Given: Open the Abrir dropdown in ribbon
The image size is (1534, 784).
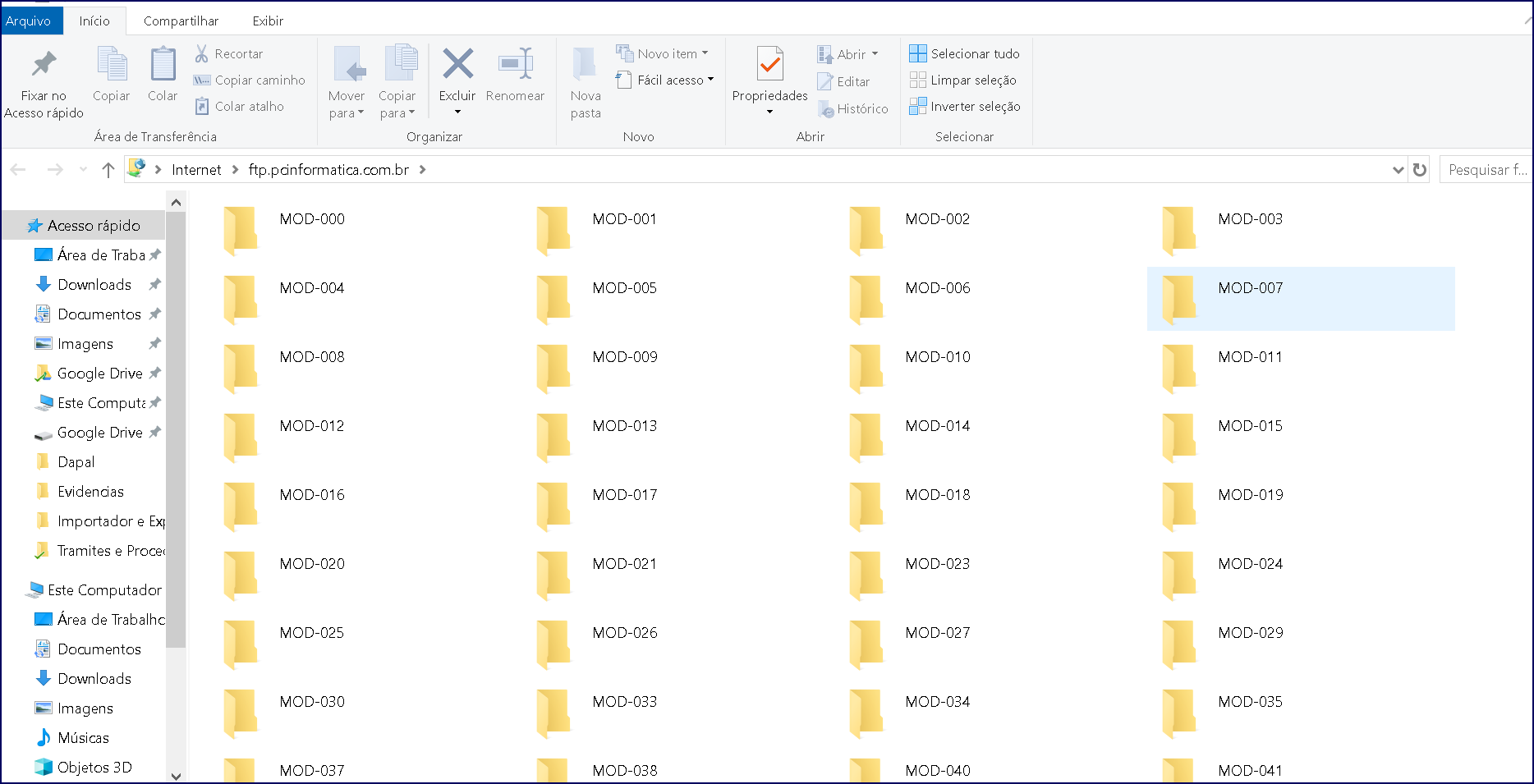Looking at the screenshot, I should pyautogui.click(x=848, y=55).
